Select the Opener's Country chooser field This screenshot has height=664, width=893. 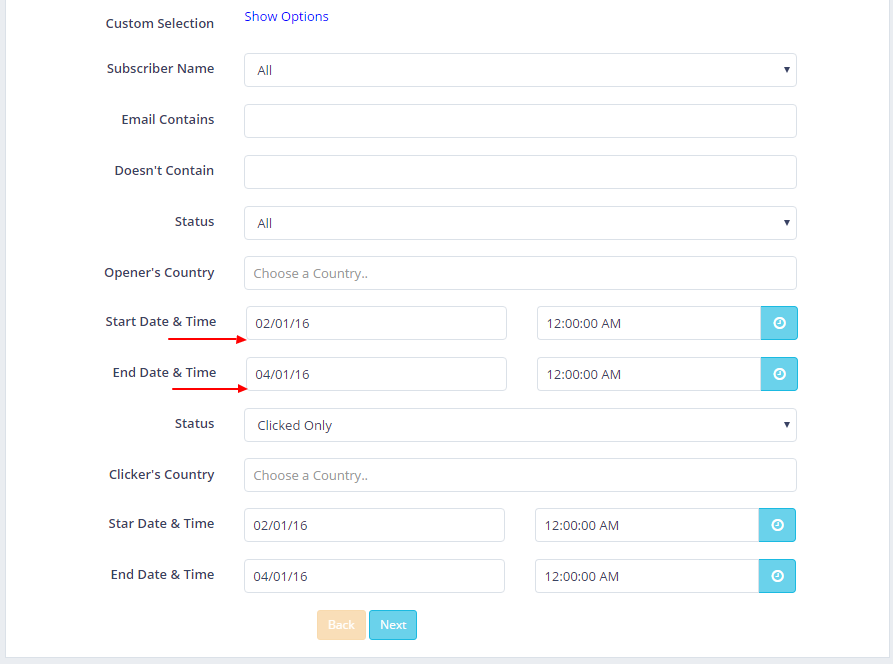pyautogui.click(x=520, y=273)
